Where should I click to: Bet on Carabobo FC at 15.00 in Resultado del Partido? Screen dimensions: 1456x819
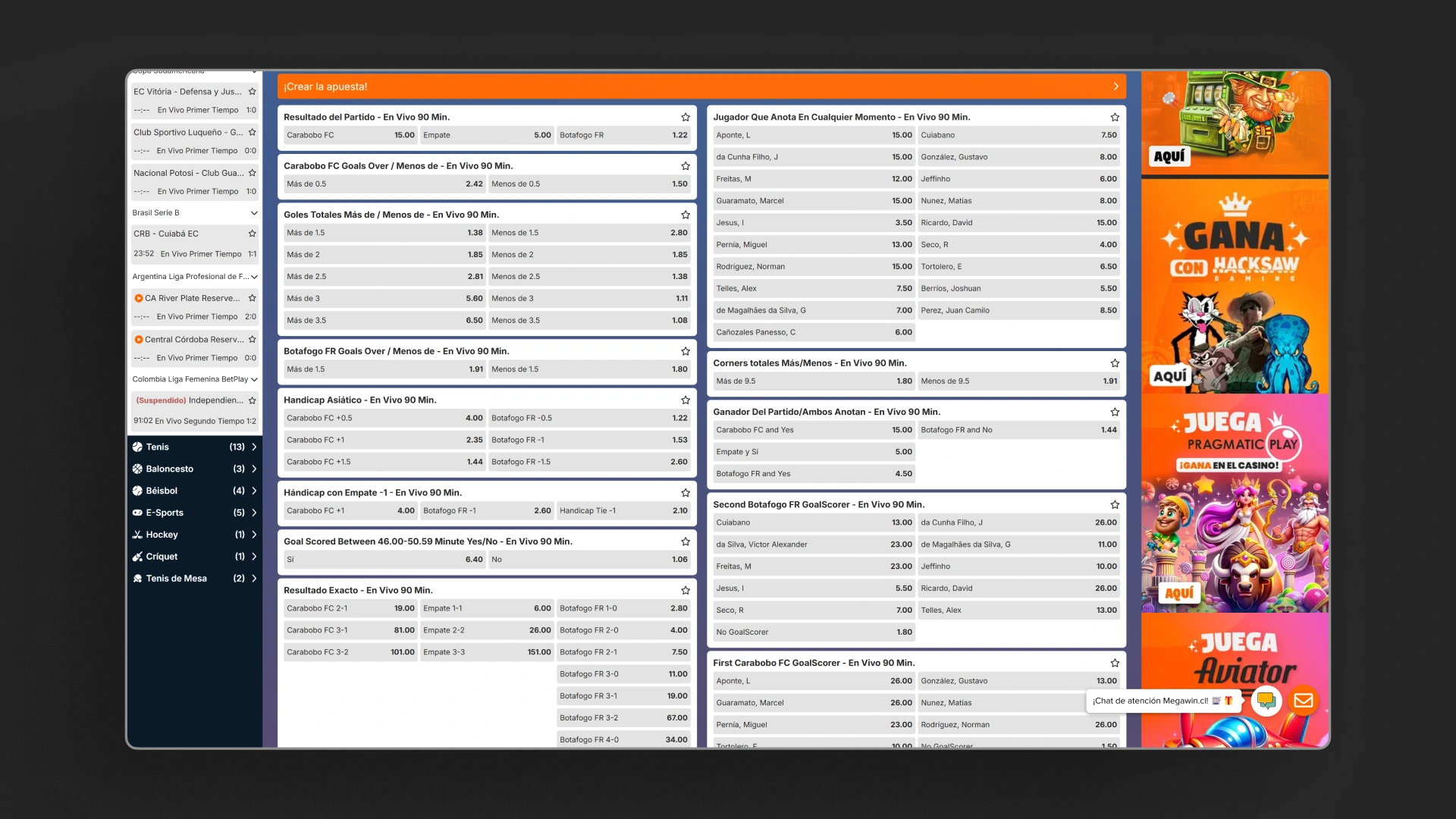350,136
